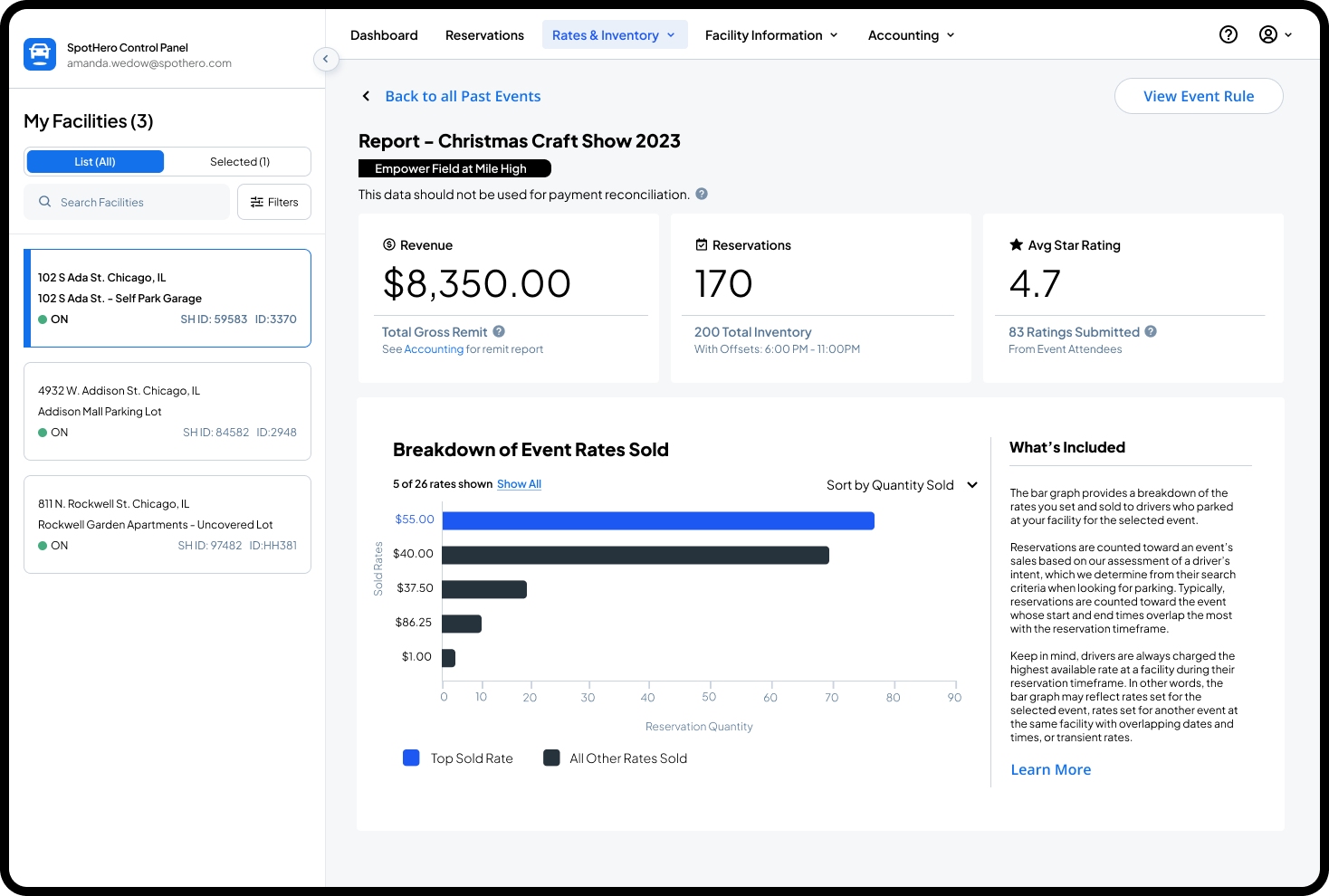Click the SpotHero car logo icon

click(x=40, y=54)
